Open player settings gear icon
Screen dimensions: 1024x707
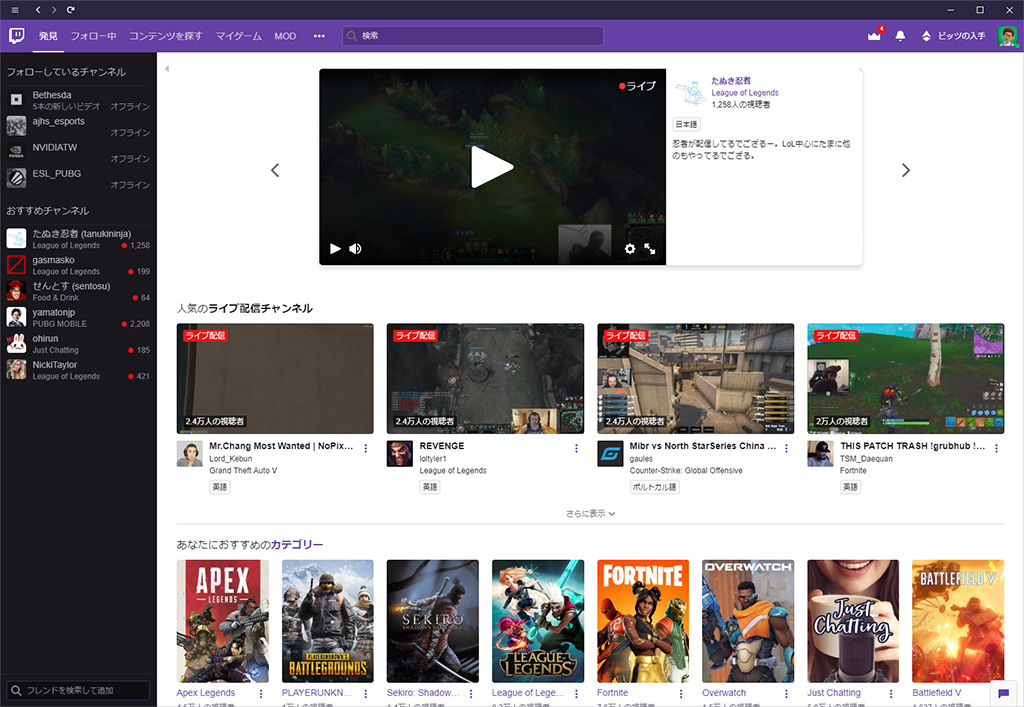(630, 249)
